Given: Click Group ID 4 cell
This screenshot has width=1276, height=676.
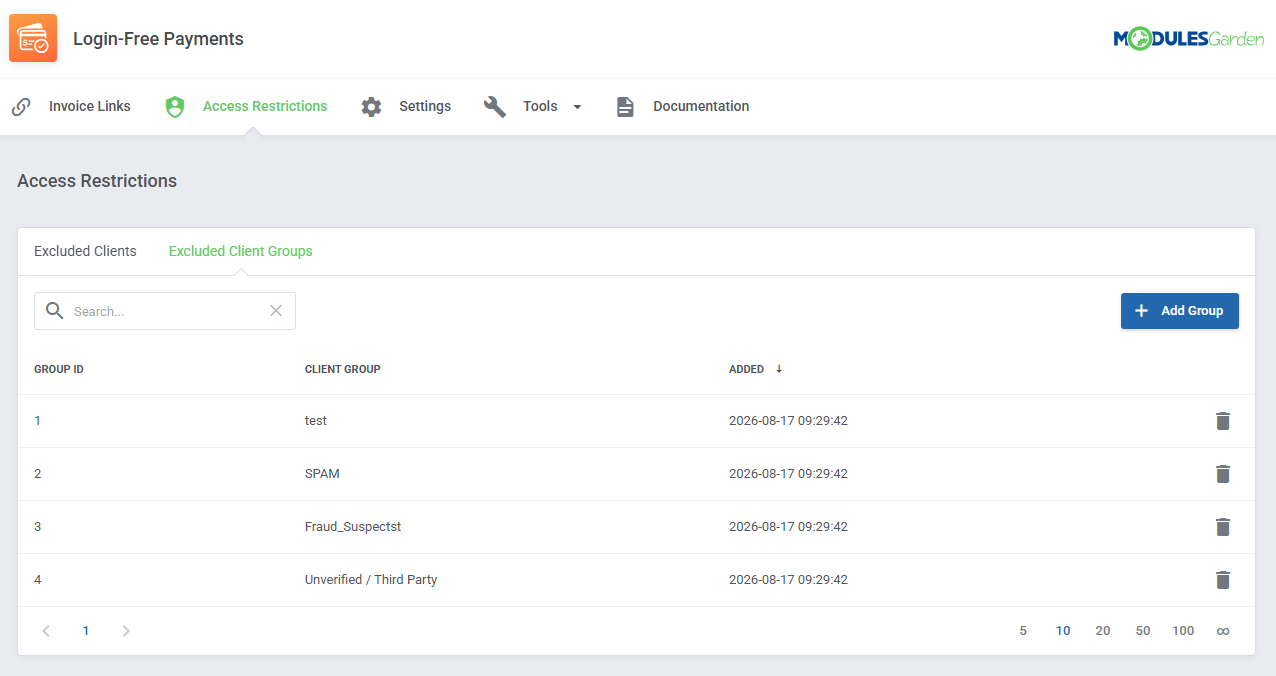Looking at the screenshot, I should [38, 580].
